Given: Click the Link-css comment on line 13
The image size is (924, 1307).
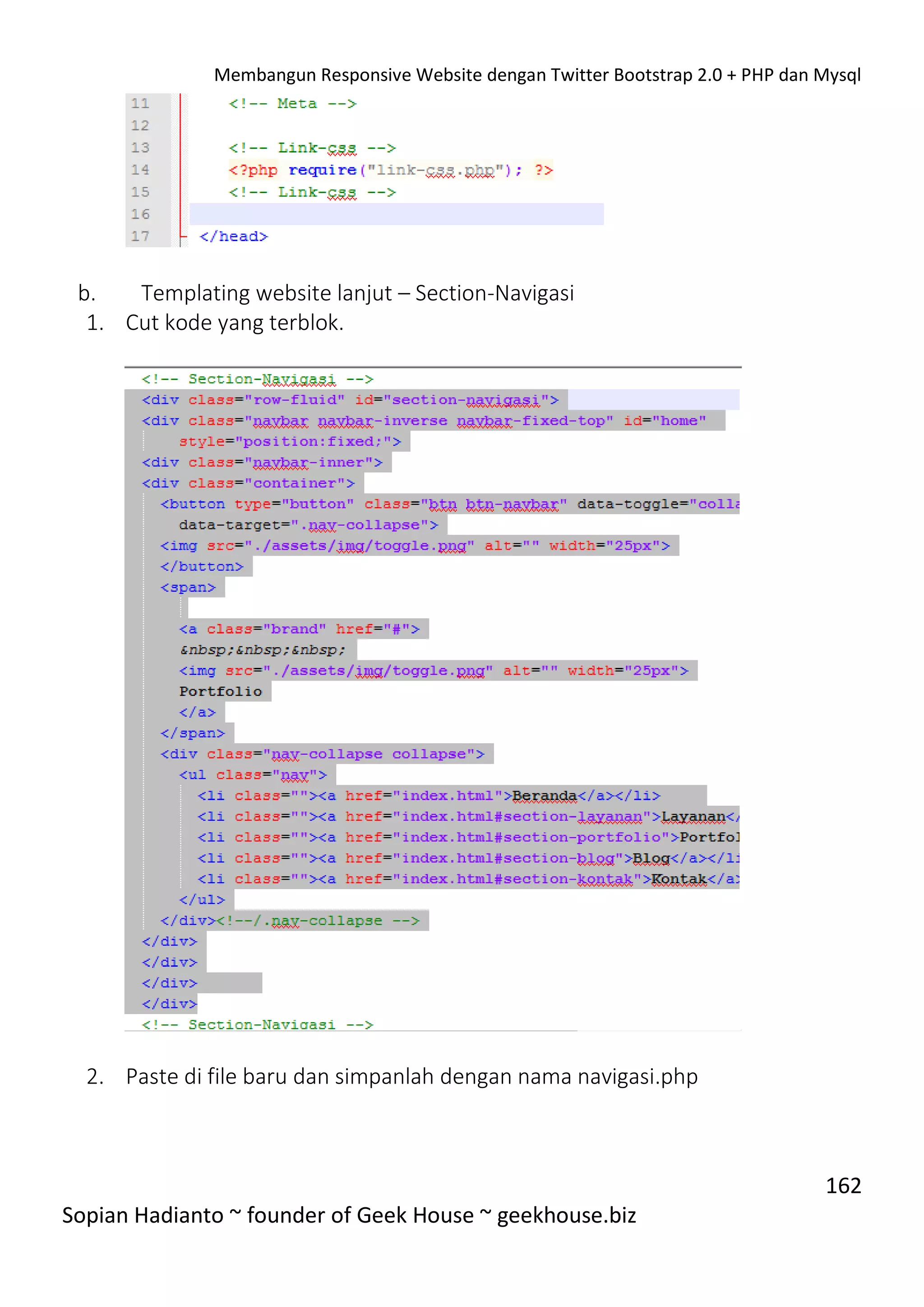Looking at the screenshot, I should 312,148.
